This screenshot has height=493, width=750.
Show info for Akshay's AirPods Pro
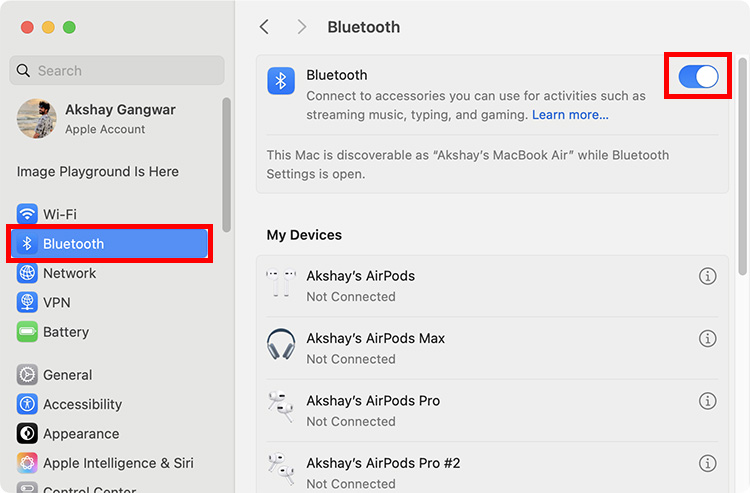(x=707, y=401)
